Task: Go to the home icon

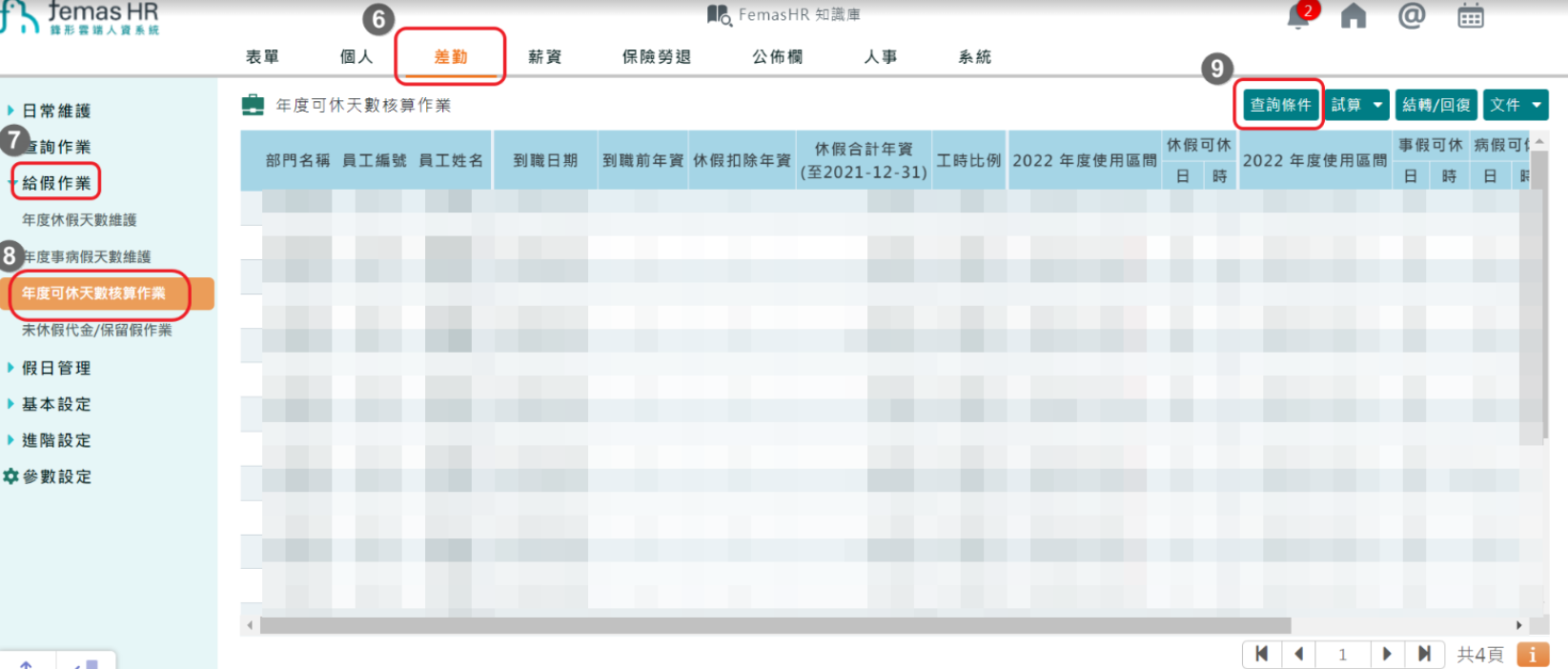Action: (1354, 16)
